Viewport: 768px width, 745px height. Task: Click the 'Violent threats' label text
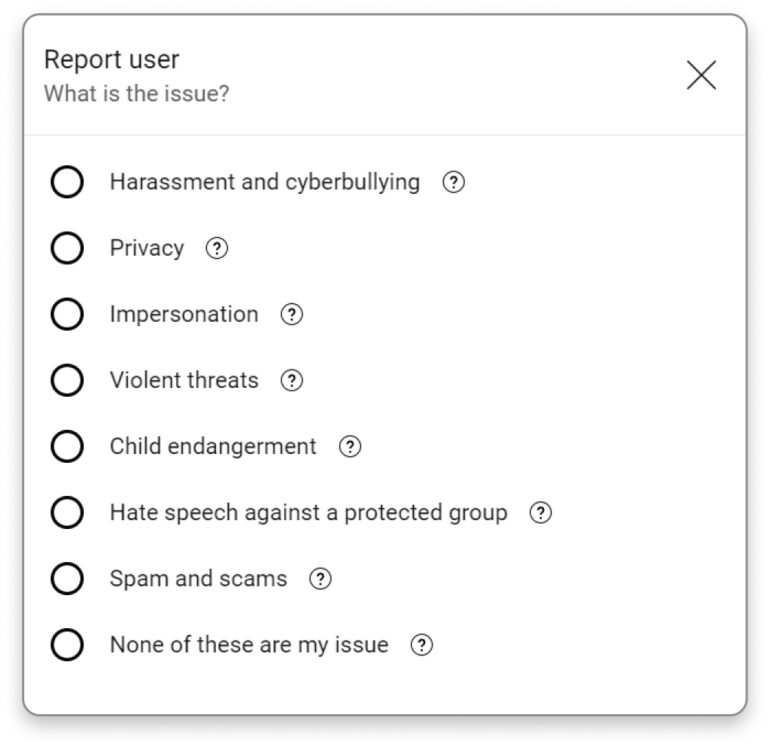pyautogui.click(x=184, y=380)
